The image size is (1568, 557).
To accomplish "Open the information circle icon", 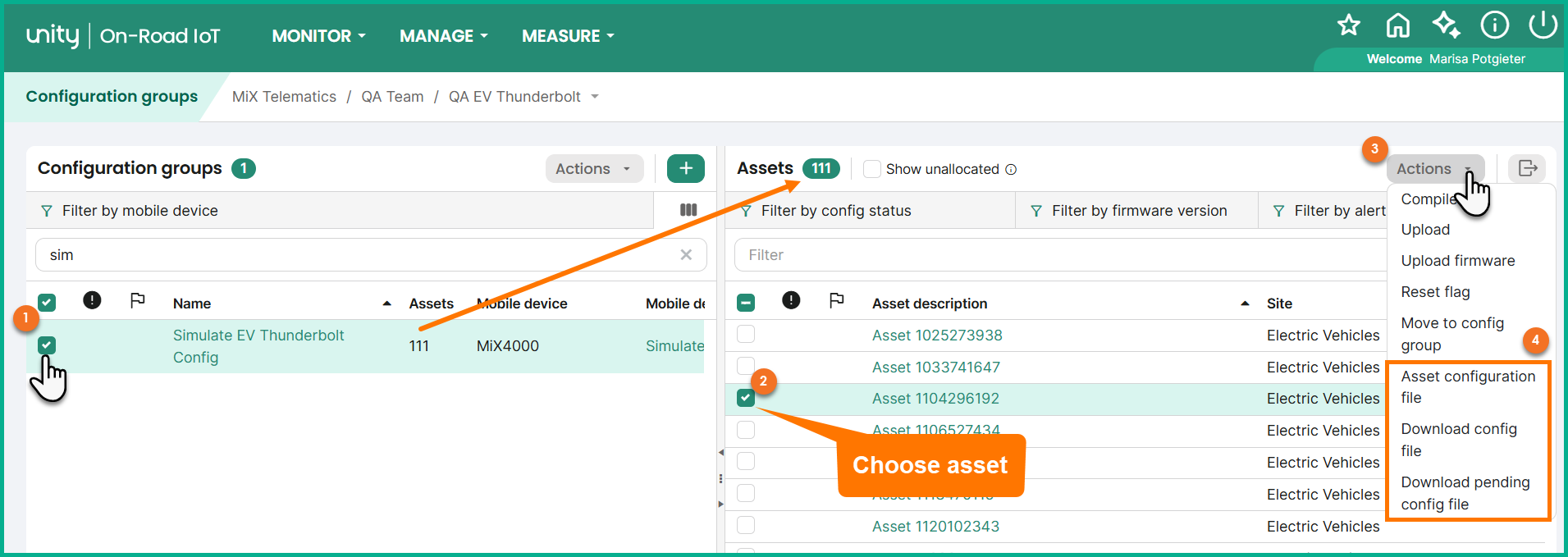I will [1494, 25].
